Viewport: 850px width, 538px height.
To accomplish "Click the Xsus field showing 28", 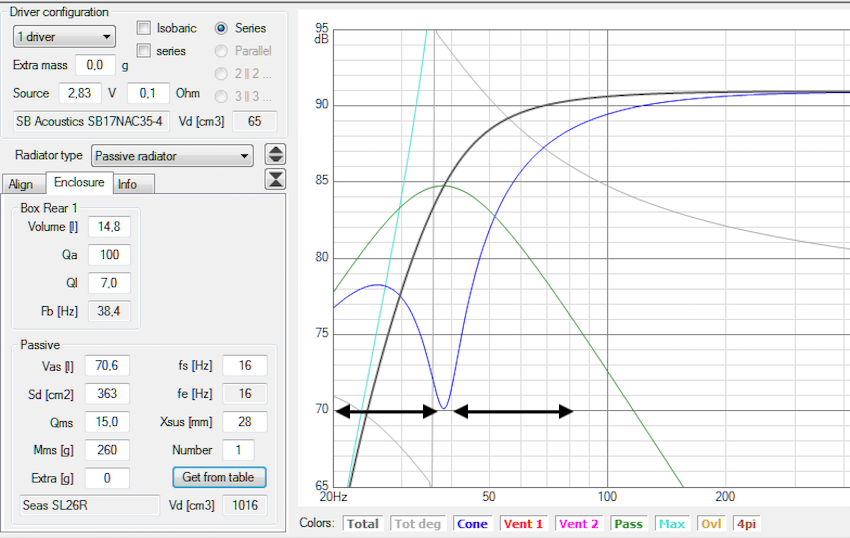I will click(x=245, y=422).
